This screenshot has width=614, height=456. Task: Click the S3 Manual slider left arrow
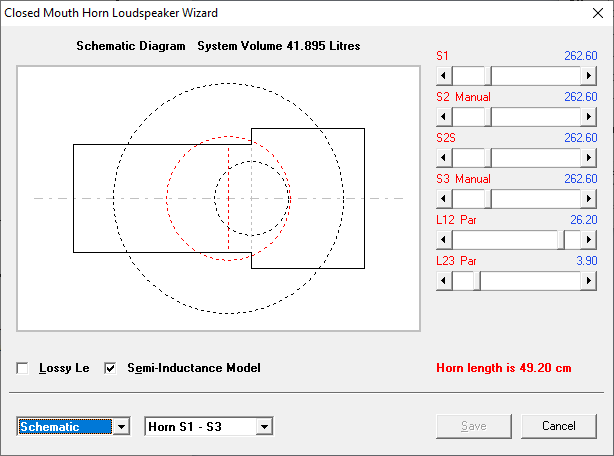click(444, 199)
